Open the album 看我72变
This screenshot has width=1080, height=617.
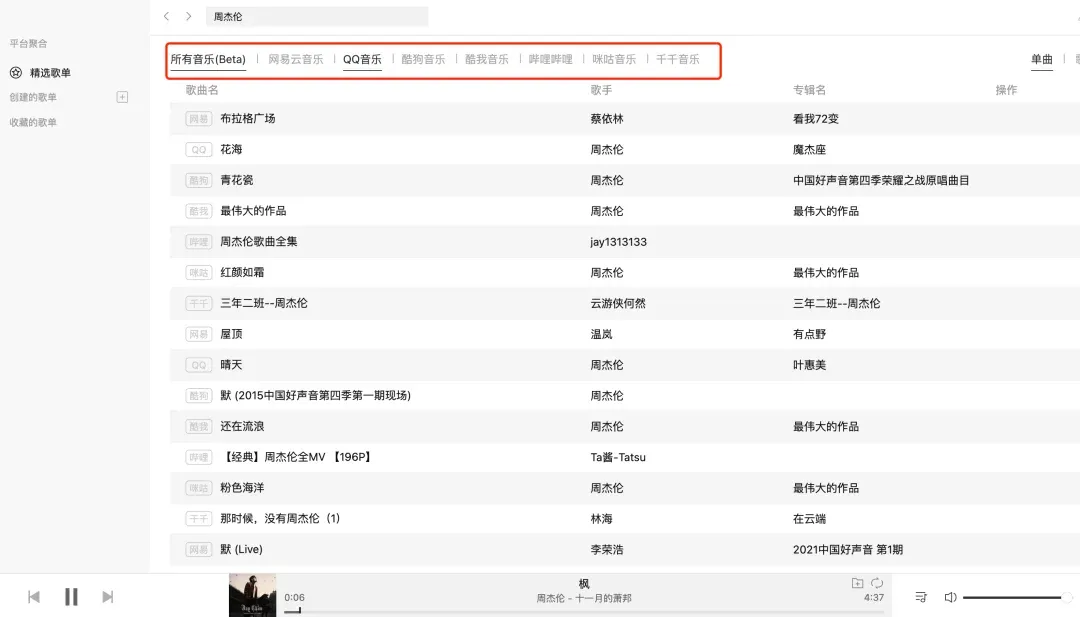[x=816, y=118]
